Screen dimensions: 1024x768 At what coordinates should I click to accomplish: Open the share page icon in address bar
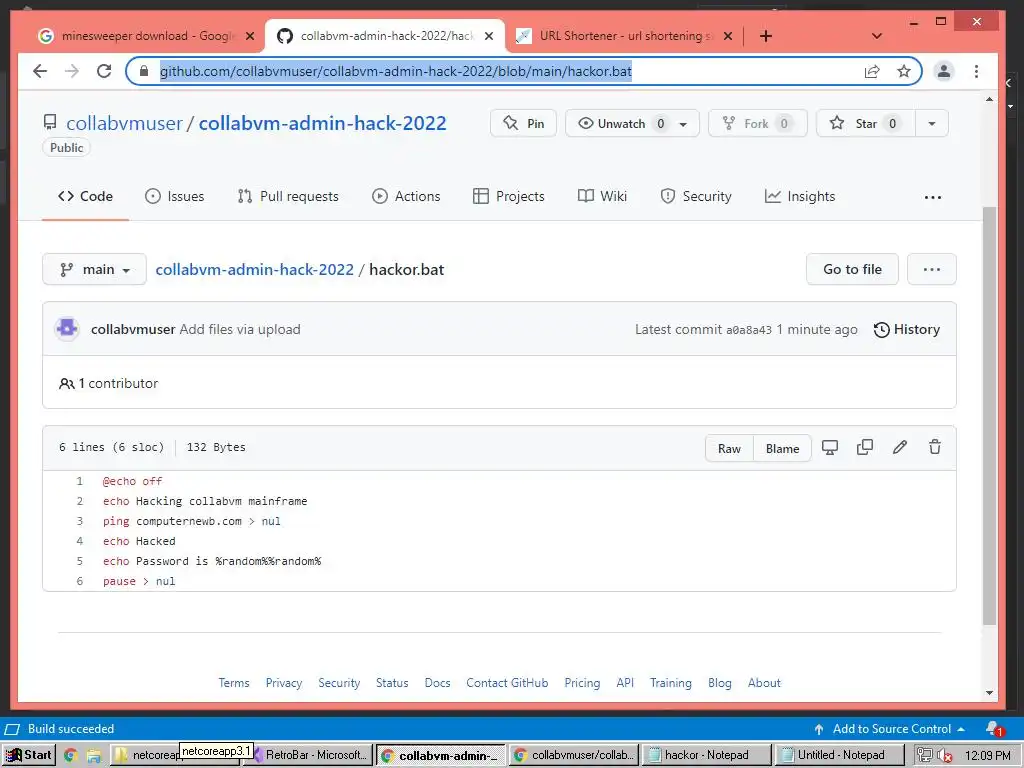[872, 71]
